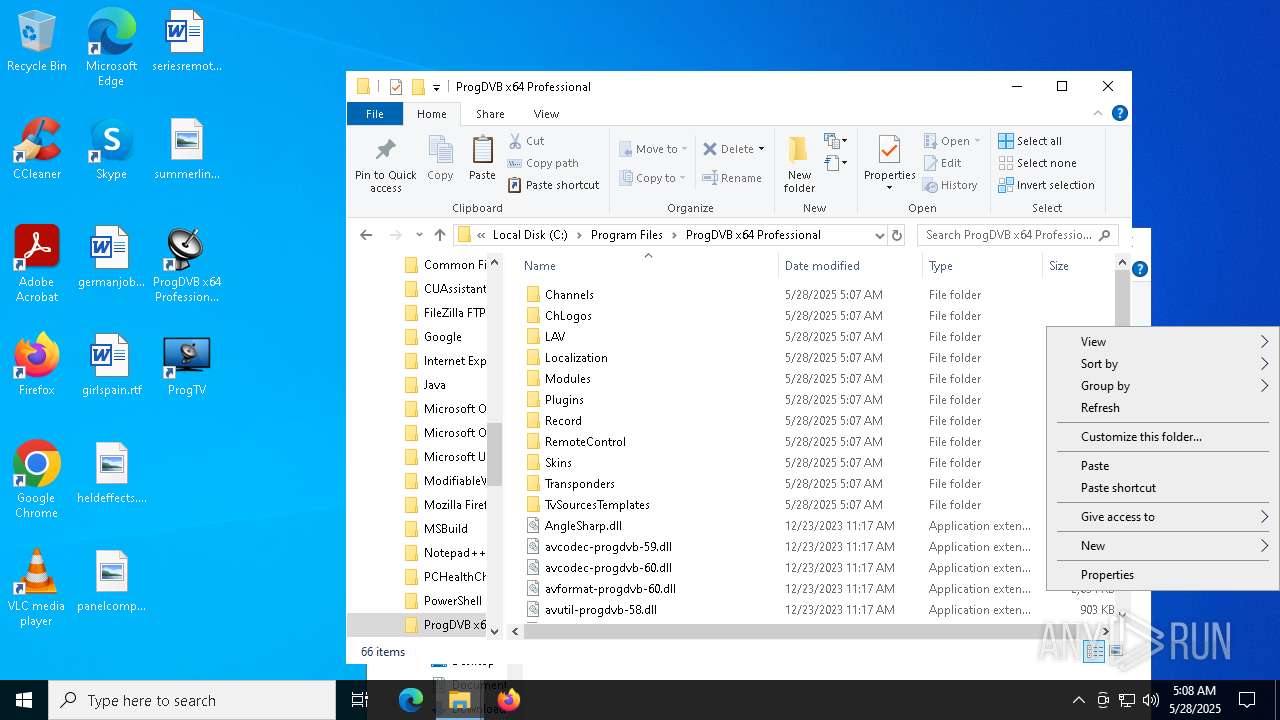
Task: Open VLC media player desktop icon
Action: click(36, 587)
